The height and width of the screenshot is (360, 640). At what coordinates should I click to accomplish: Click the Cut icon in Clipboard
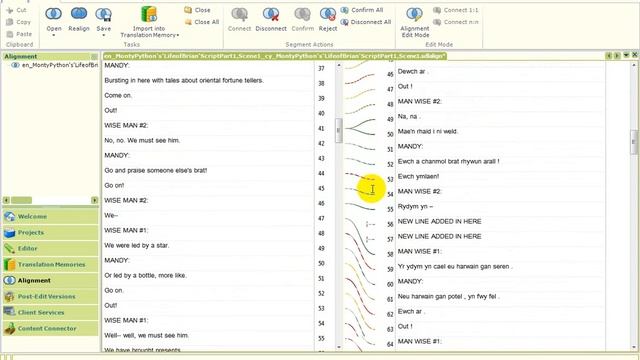click(10, 10)
